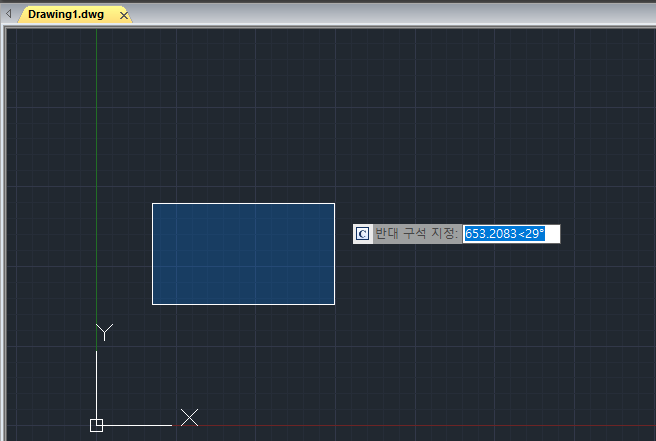Click the blue rectangle preview

(x=243, y=254)
